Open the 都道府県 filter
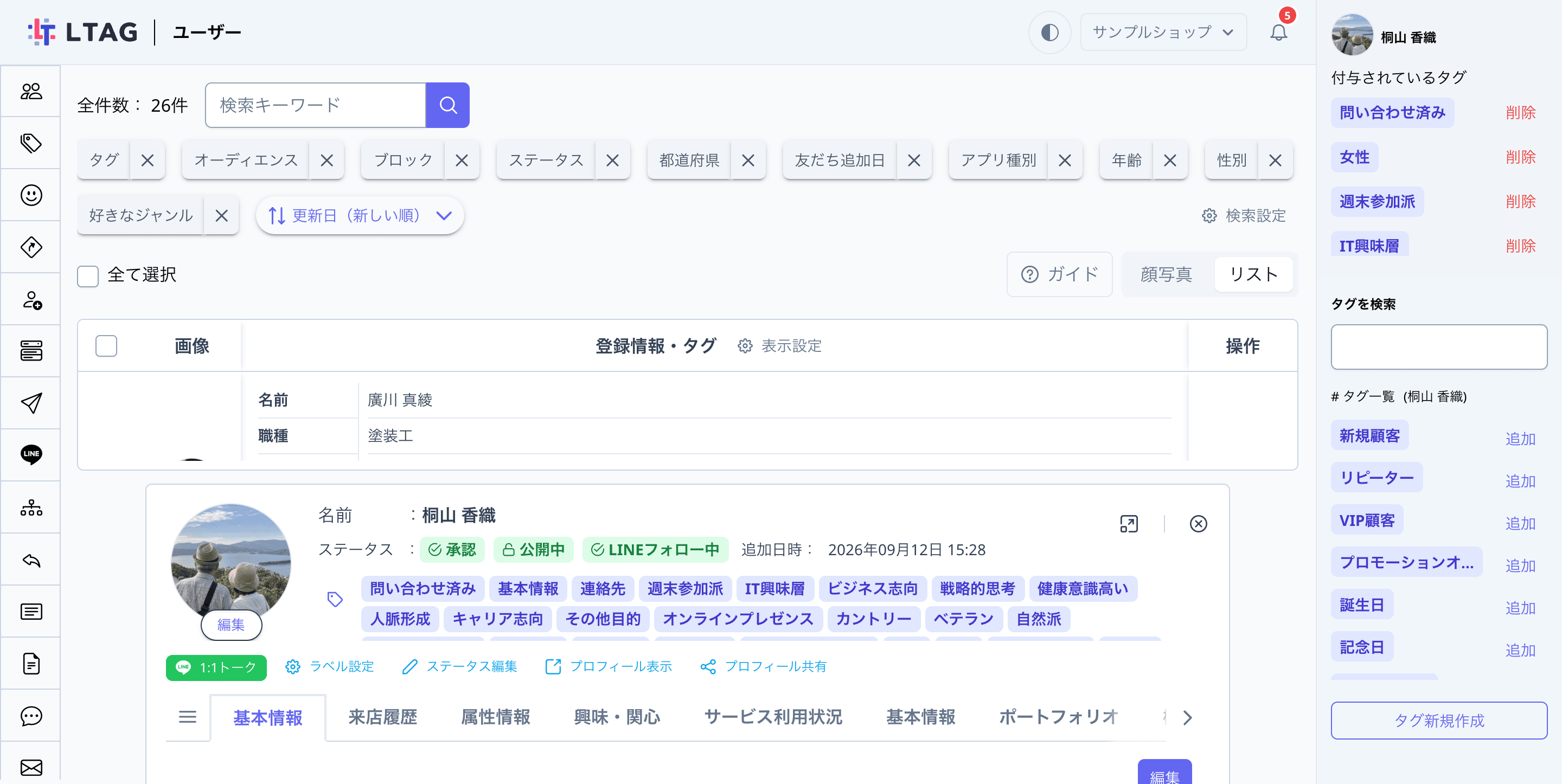 (x=689, y=160)
